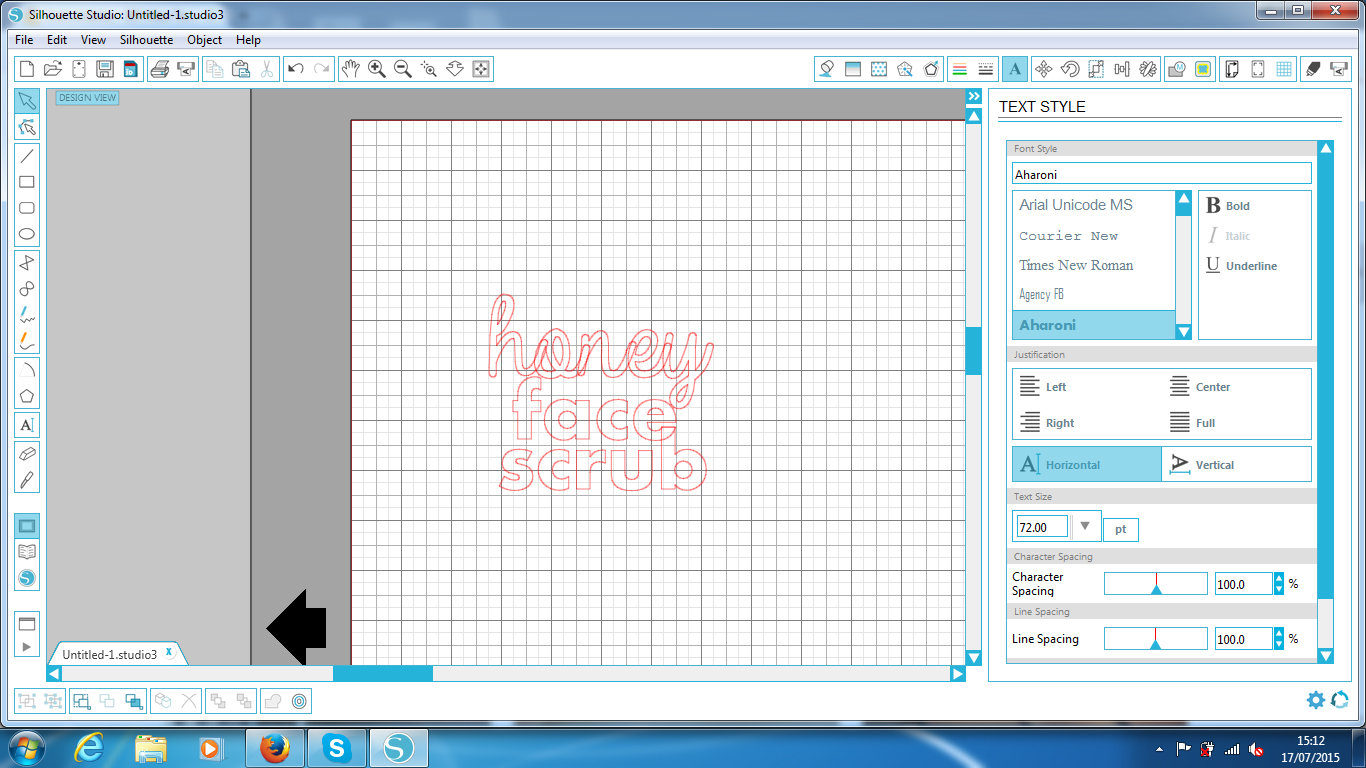Fit to window icon in toolbar
The height and width of the screenshot is (768, 1366).
coord(481,69)
